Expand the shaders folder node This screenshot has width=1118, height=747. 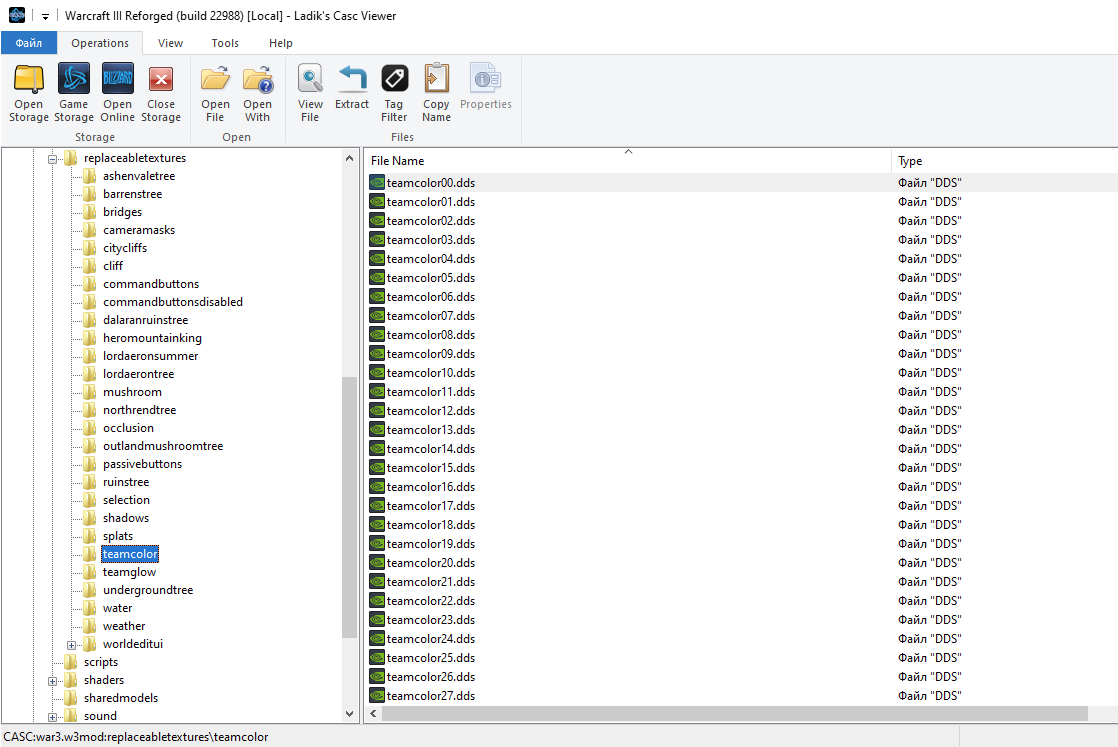click(x=52, y=681)
